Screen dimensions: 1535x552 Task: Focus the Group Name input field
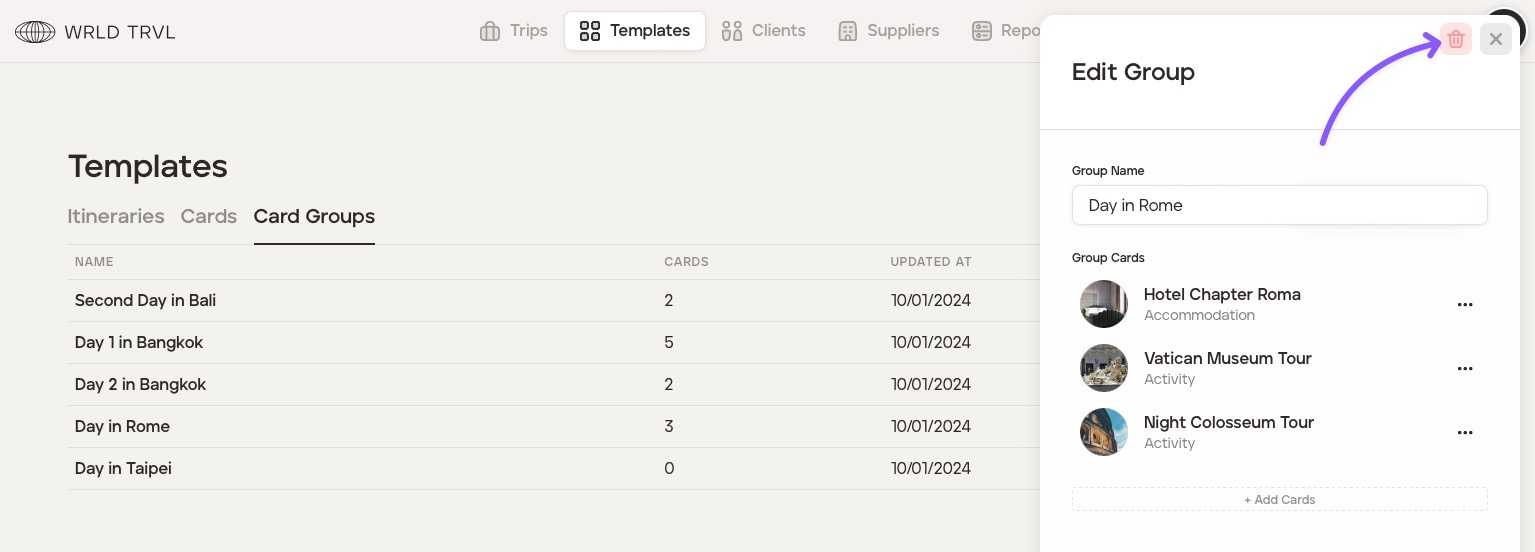point(1279,205)
